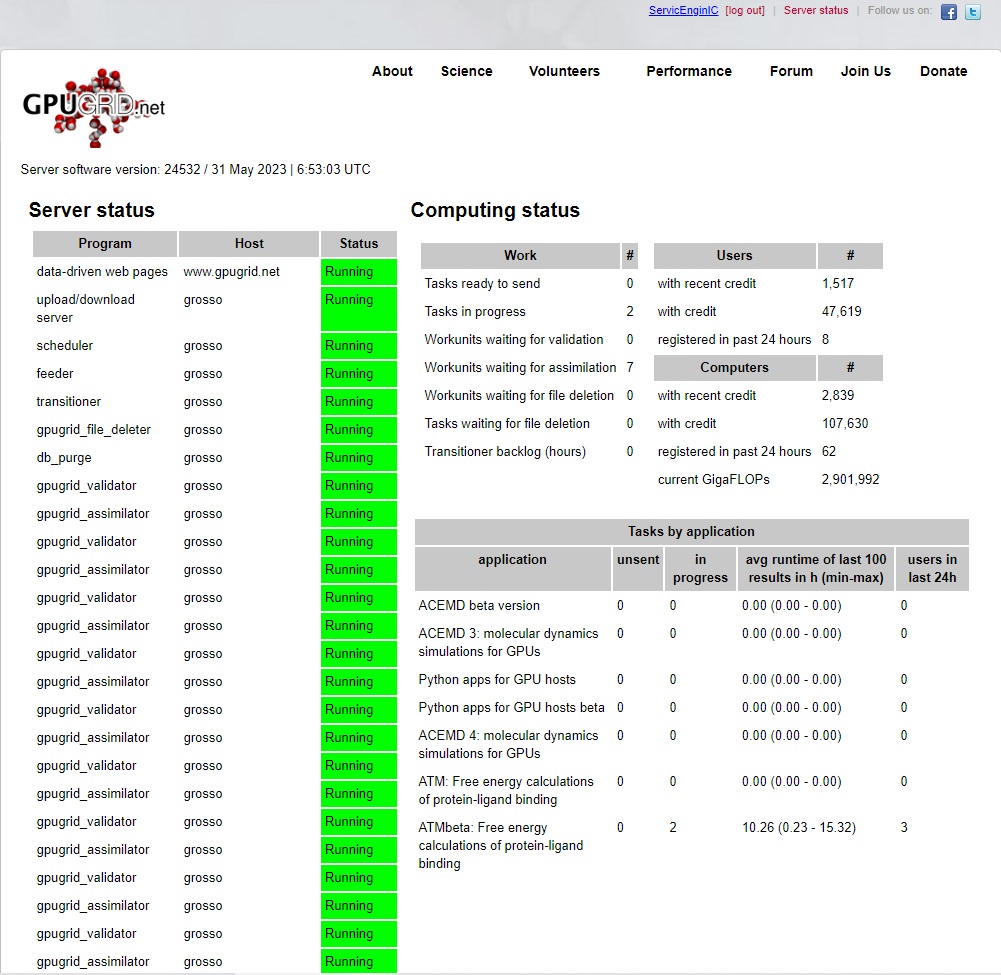The image size is (1001, 975).
Task: Open the Donate page
Action: (943, 71)
